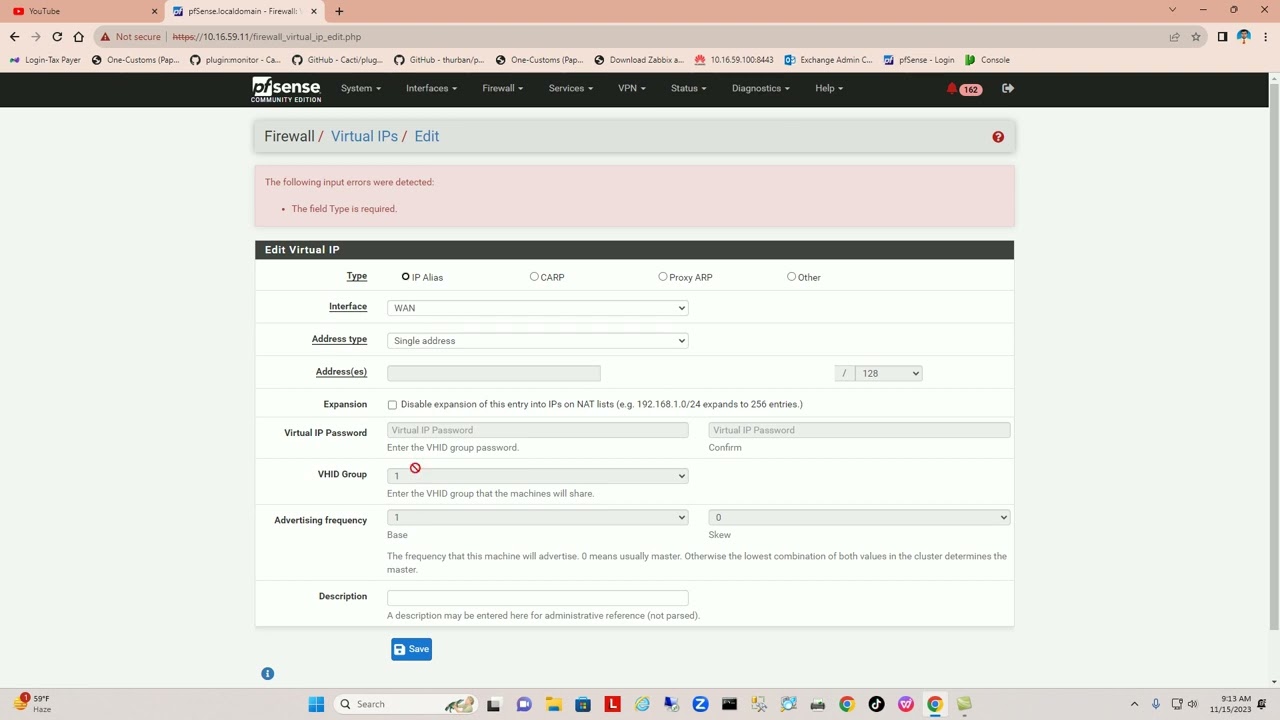Click the weather widget in taskbar
Image resolution: width=1280 pixels, height=720 pixels.
31,703
